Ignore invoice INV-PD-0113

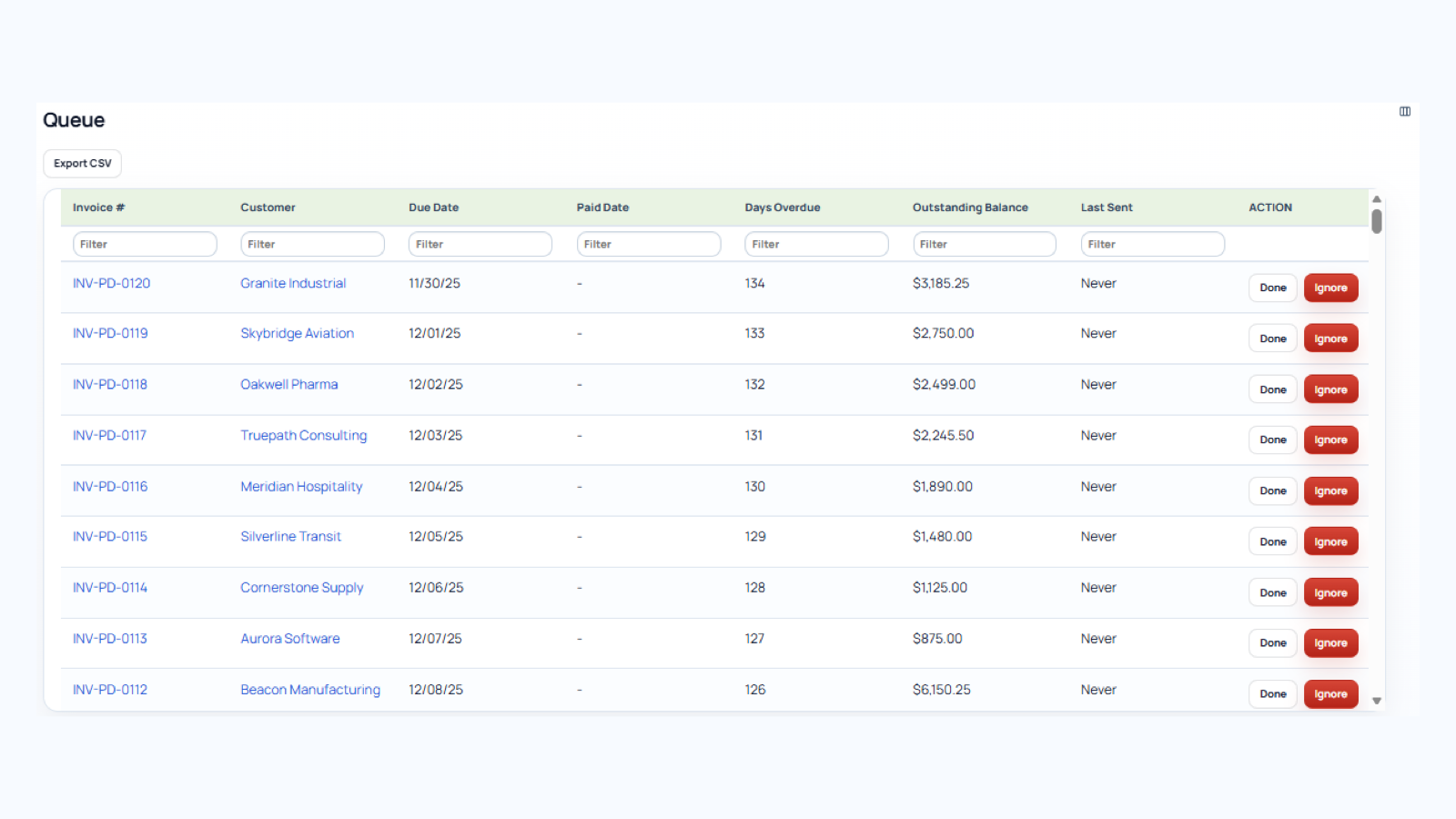pyautogui.click(x=1330, y=642)
